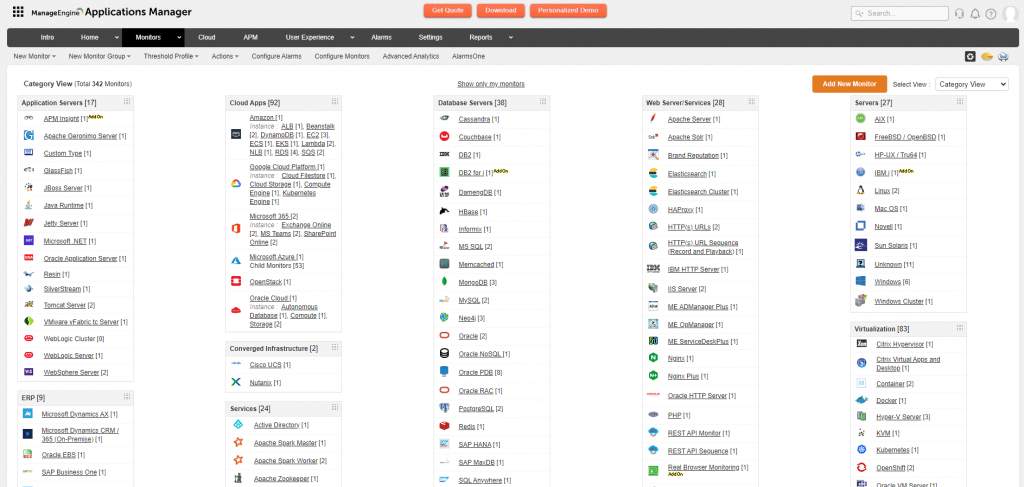
Task: Click in the Search field
Action: click(900, 13)
